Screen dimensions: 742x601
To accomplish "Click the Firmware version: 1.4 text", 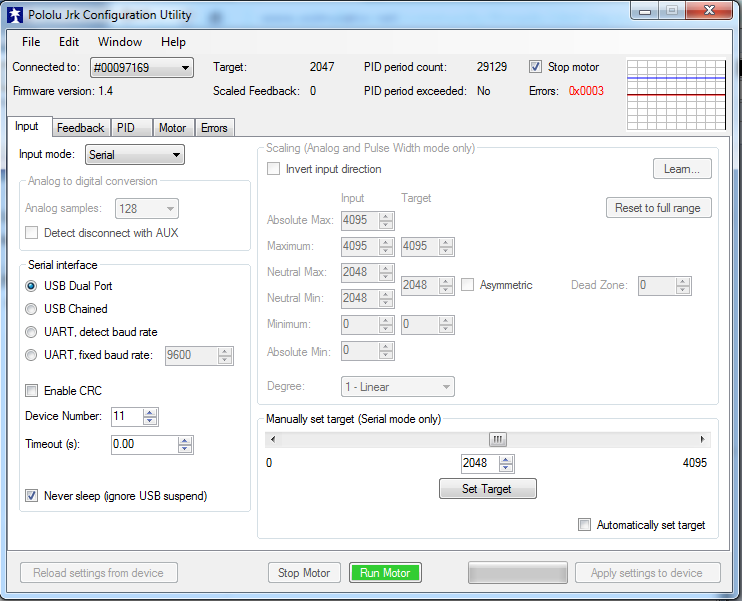I will 63,91.
